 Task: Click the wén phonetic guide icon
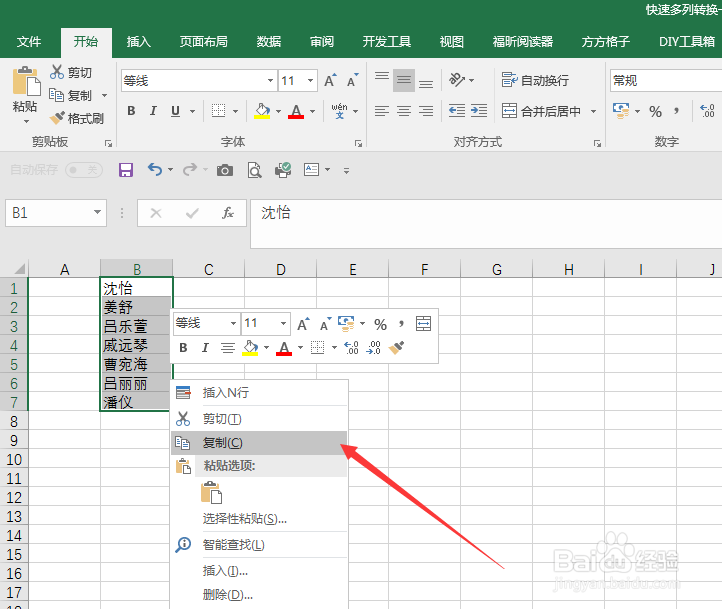[x=339, y=111]
